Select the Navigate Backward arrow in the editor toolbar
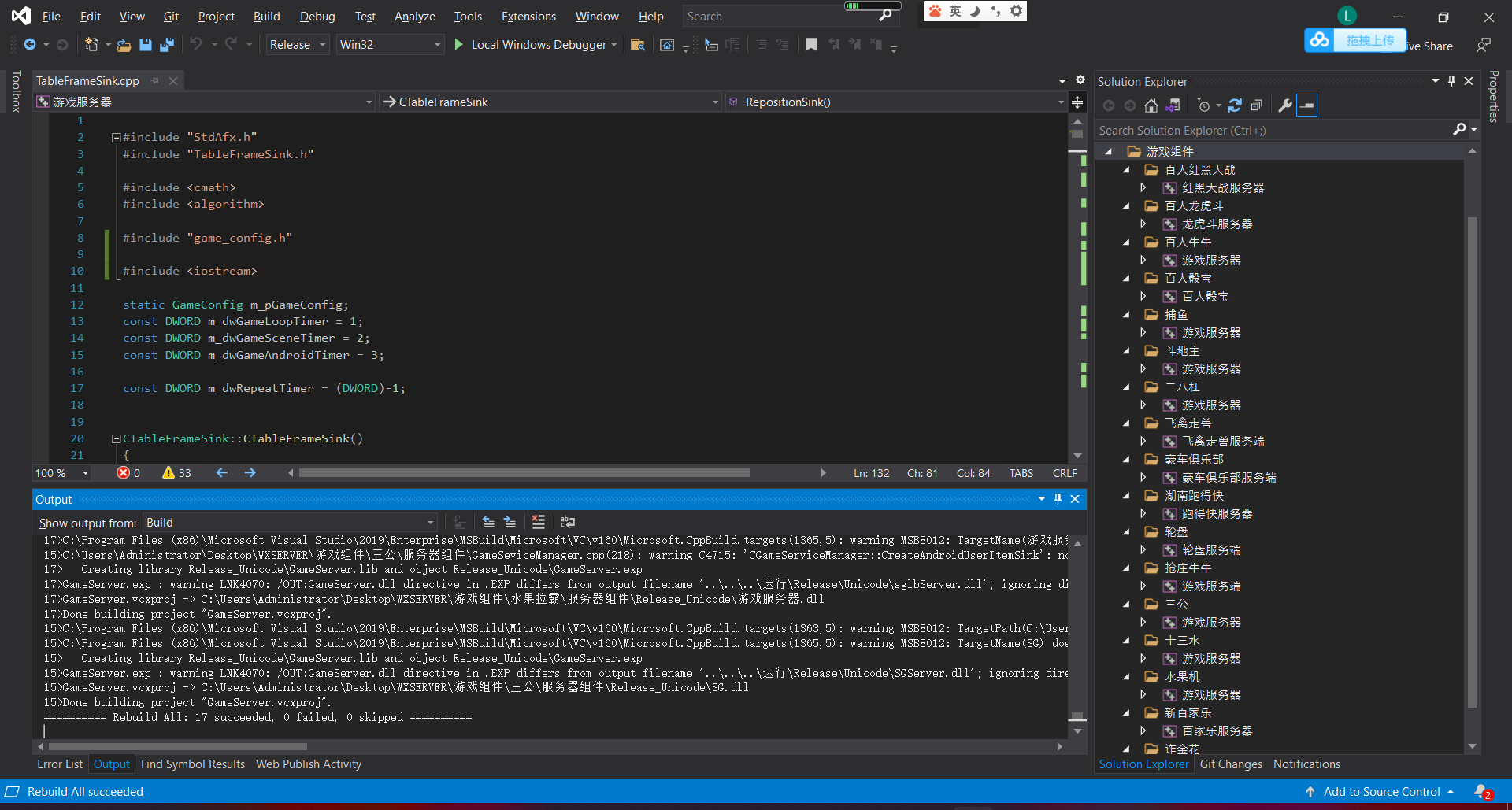 221,472
